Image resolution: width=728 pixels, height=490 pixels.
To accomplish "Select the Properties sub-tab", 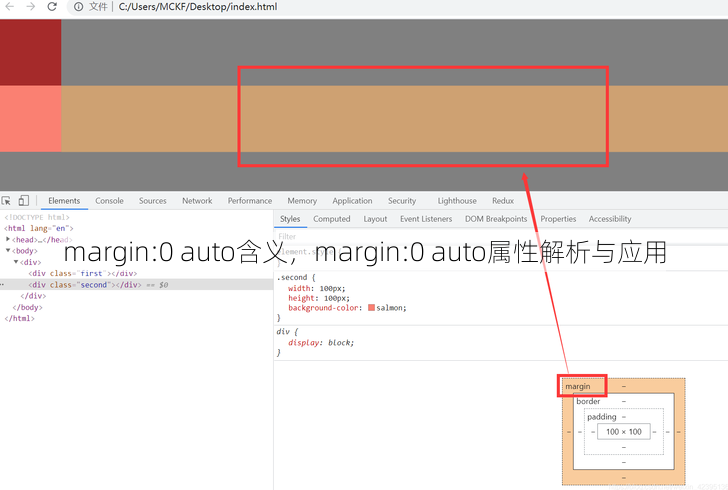I will (558, 219).
